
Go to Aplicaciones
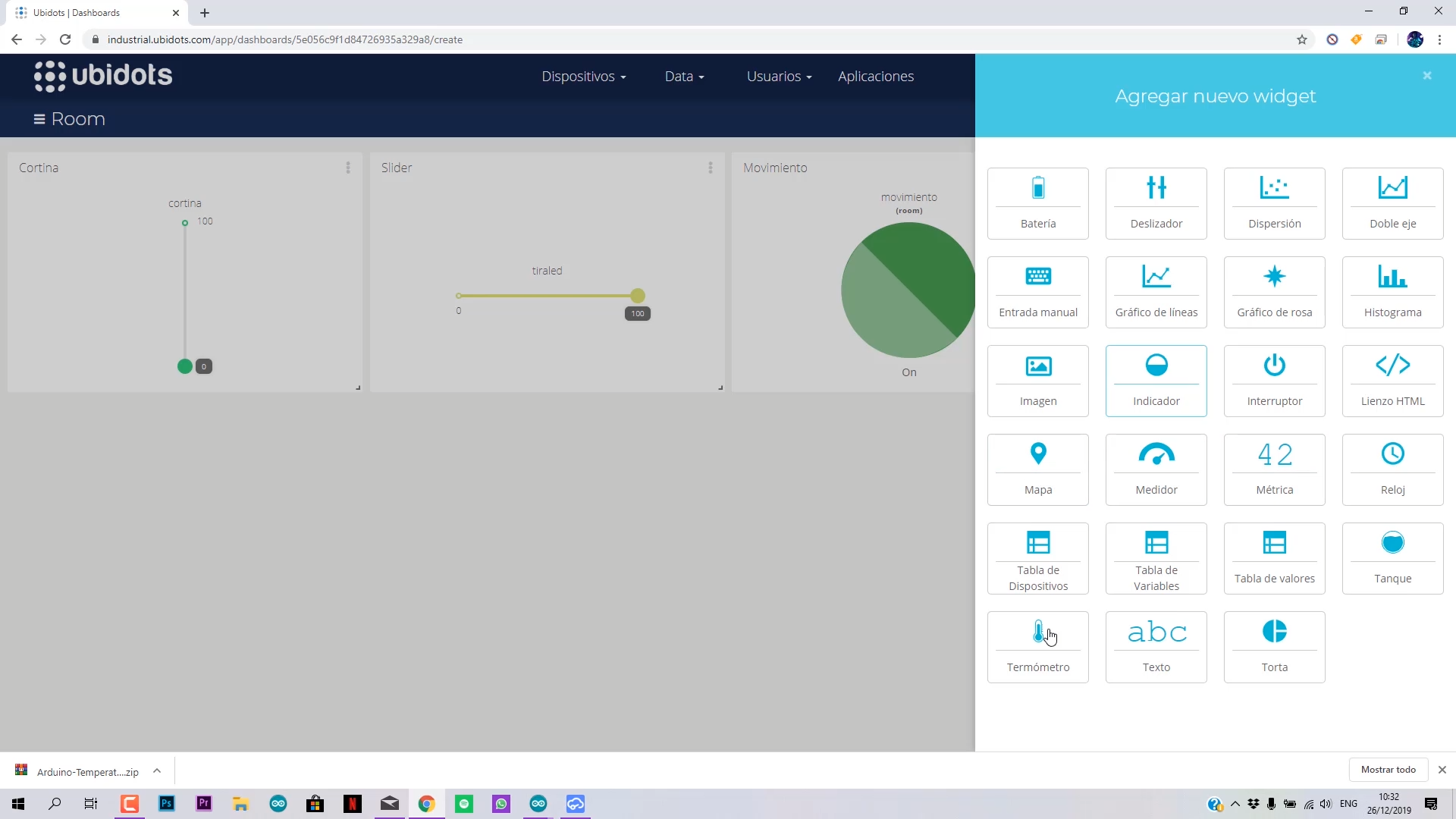tap(875, 77)
